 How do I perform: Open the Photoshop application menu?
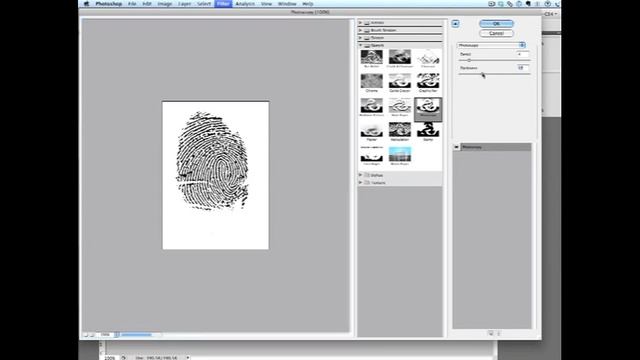click(109, 4)
